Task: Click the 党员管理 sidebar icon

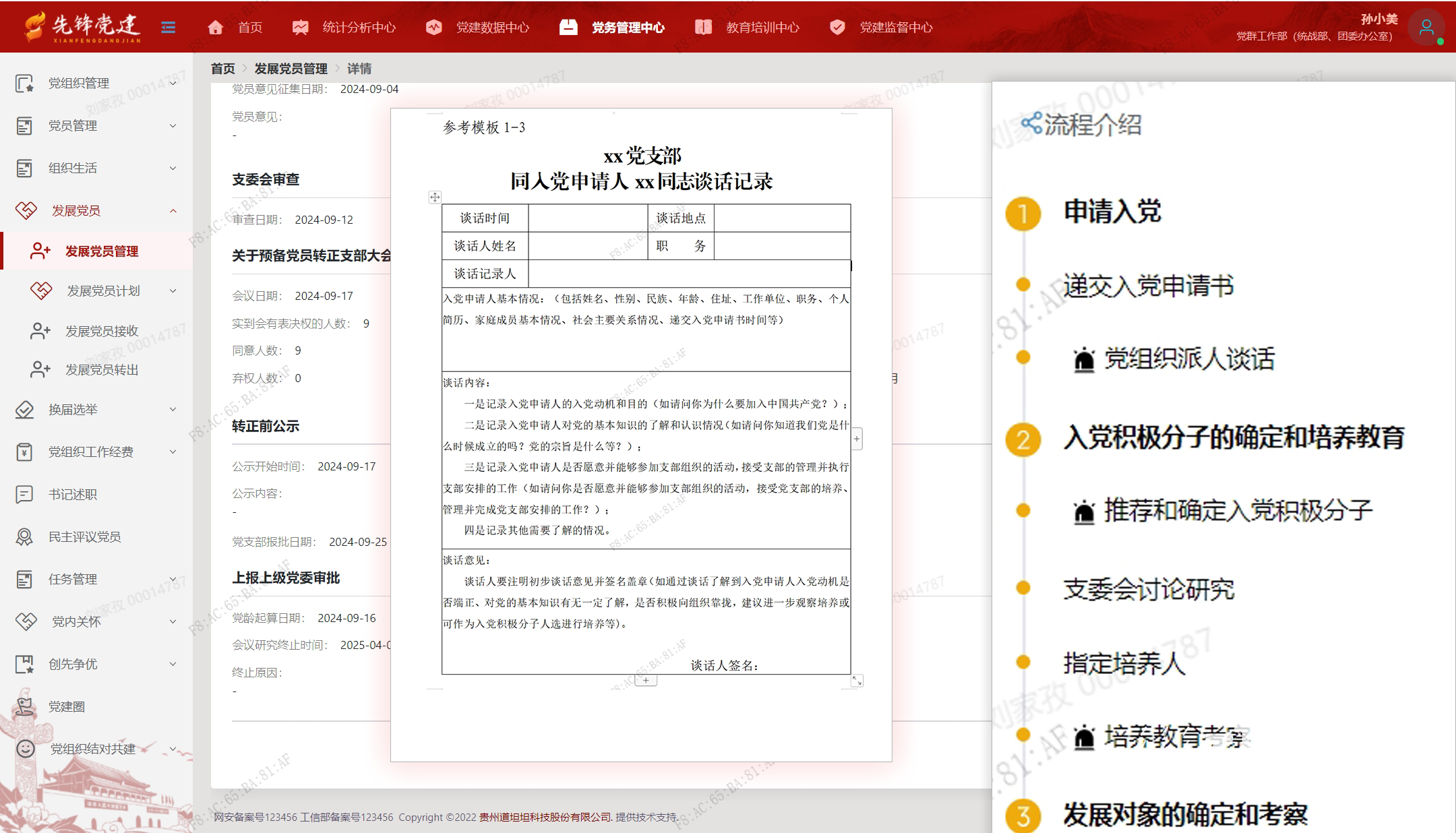Action: click(x=24, y=126)
